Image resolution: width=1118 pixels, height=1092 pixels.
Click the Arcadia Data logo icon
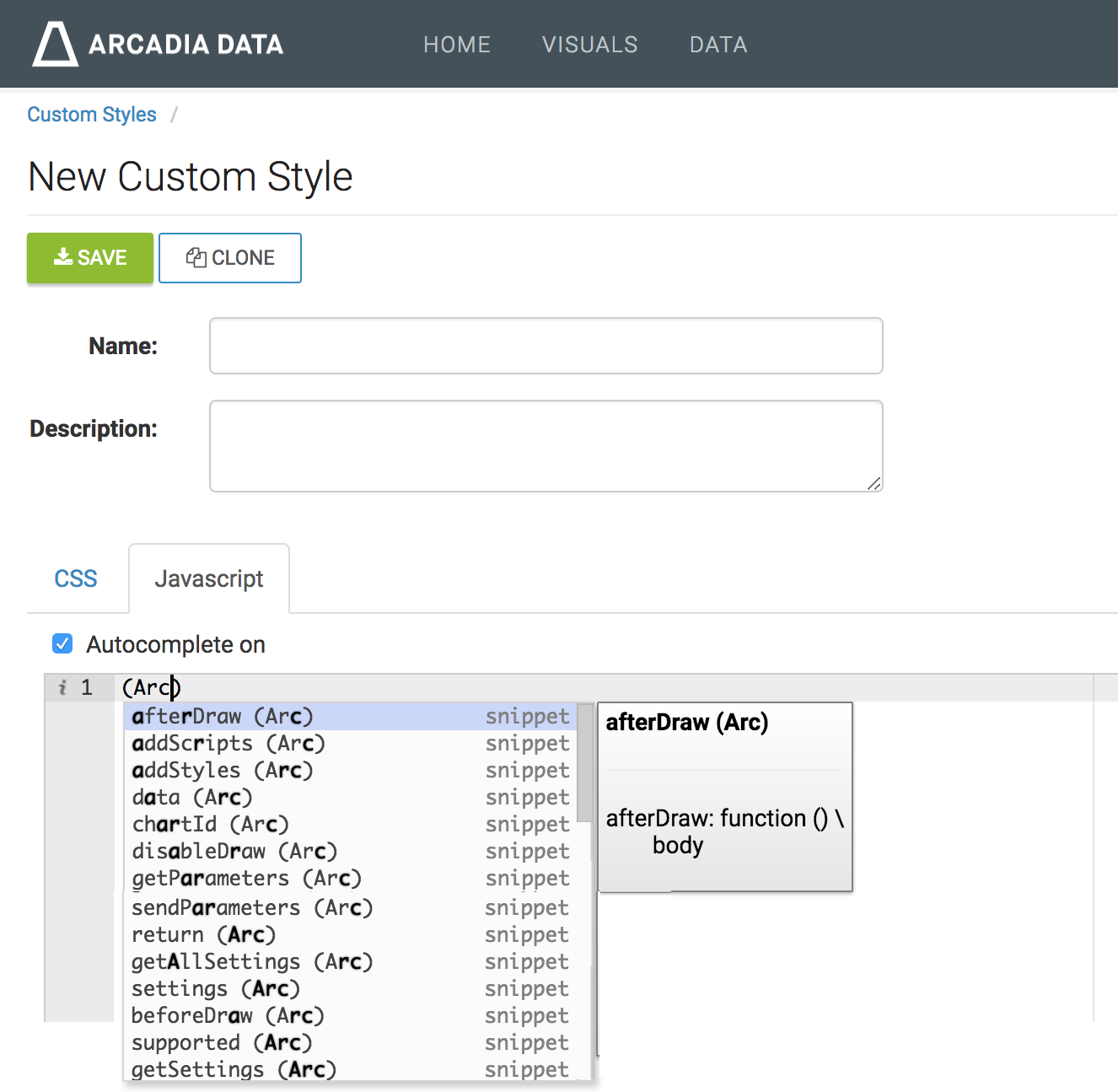coord(55,44)
